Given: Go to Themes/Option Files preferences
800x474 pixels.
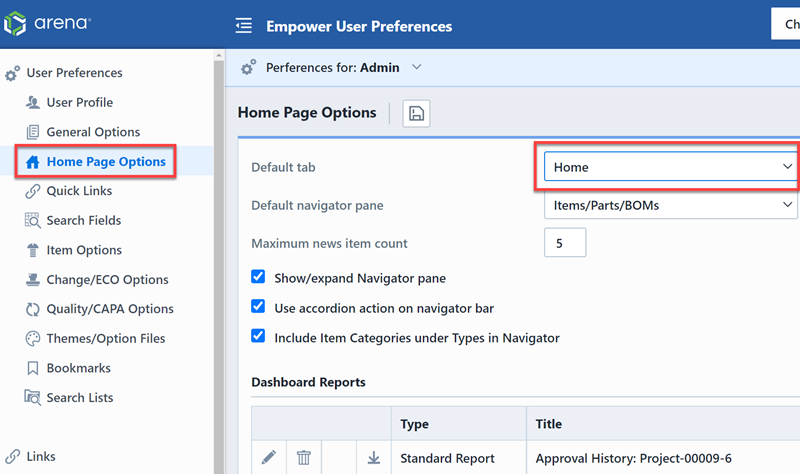Looking at the screenshot, I should (x=105, y=339).
